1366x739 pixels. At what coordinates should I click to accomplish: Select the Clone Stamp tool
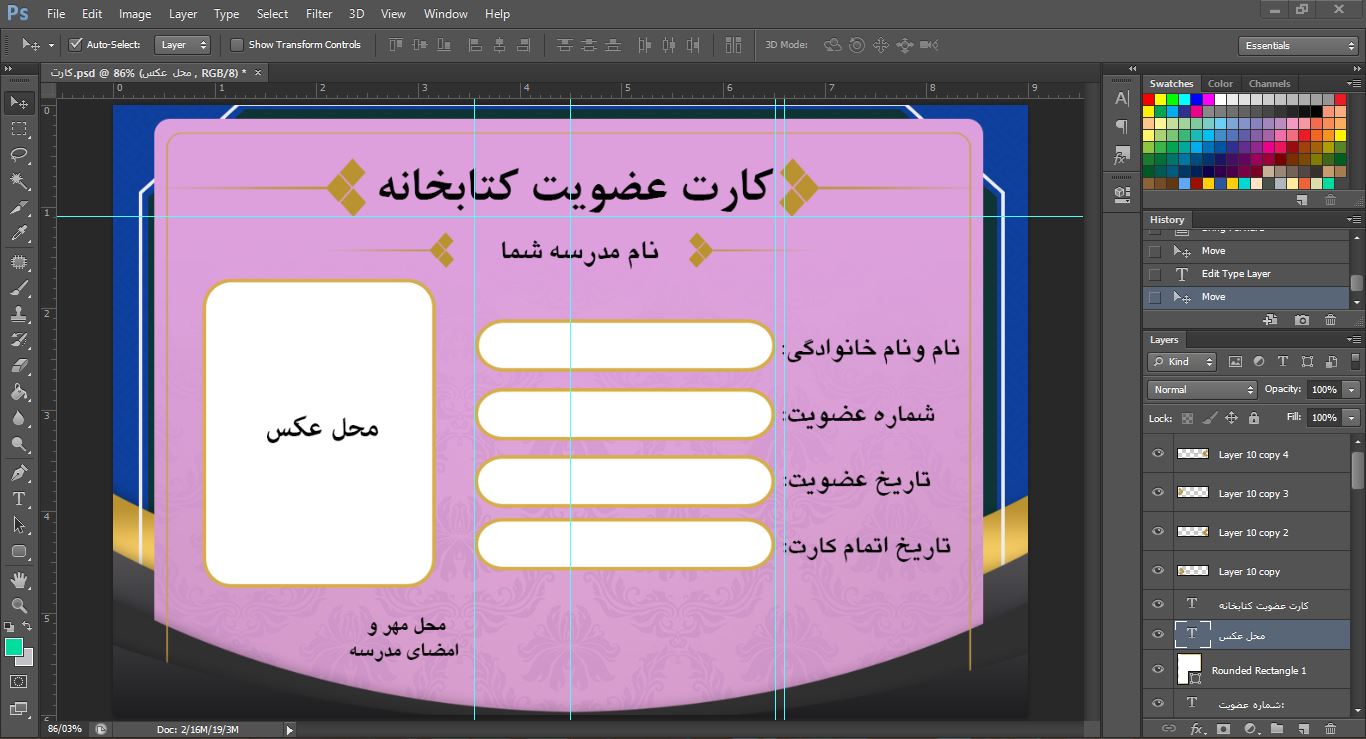click(x=19, y=314)
